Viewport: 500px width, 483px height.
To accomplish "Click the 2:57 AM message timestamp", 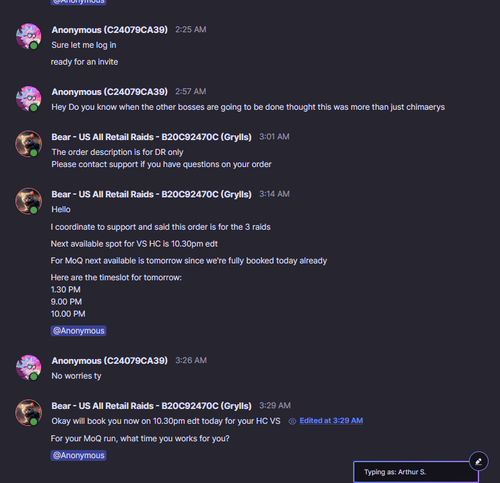I will click(191, 92).
